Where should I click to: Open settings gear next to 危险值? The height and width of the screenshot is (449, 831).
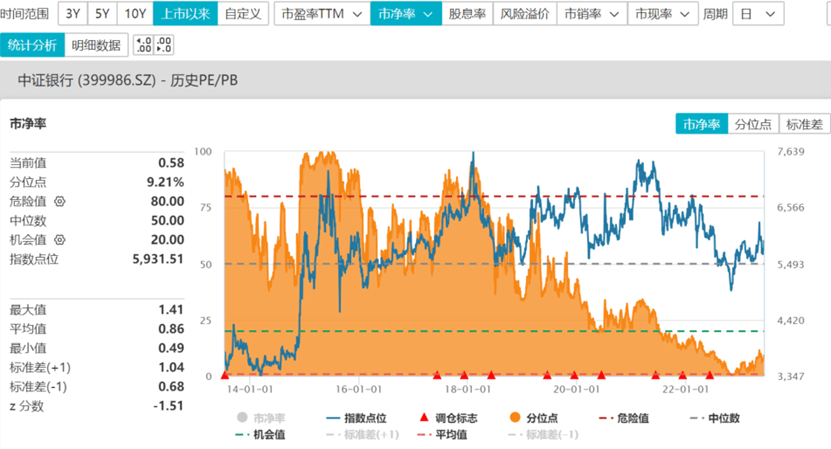pyautogui.click(x=60, y=201)
